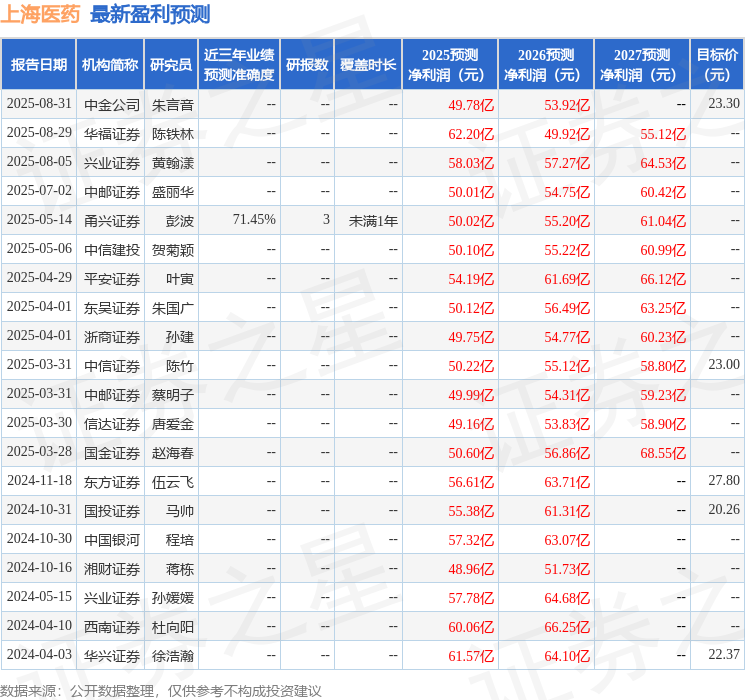
Task: Click the 48.96亿 profit value
Action: [471, 568]
